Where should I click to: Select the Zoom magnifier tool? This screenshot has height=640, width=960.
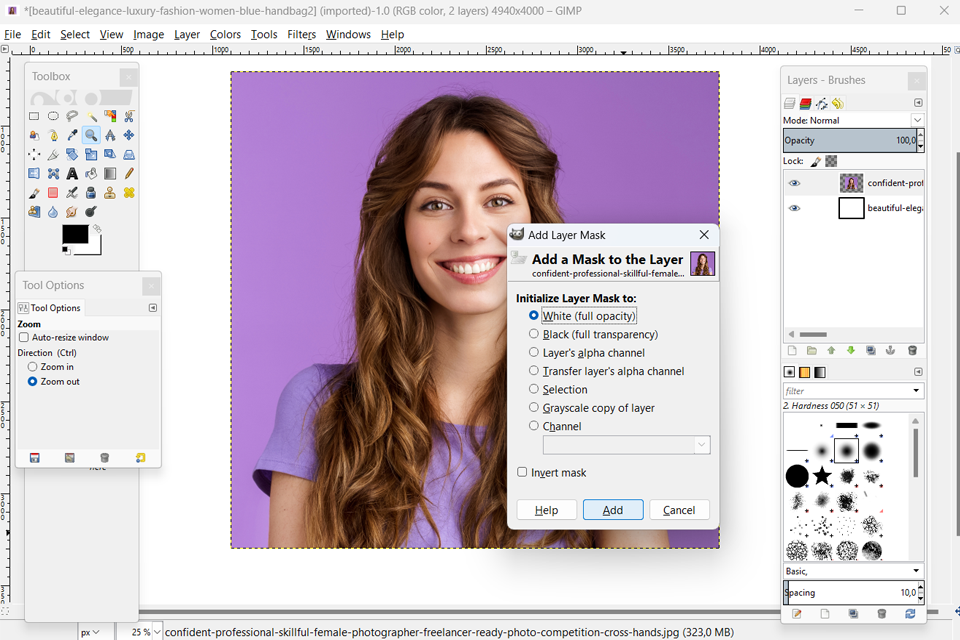click(x=91, y=135)
